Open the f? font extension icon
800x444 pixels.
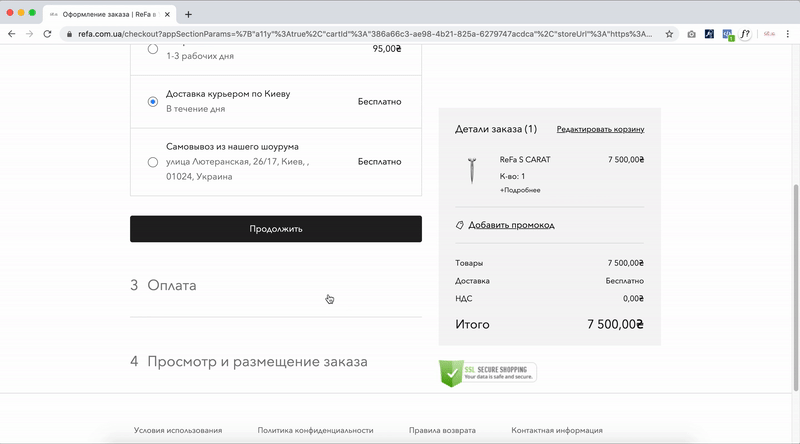pyautogui.click(x=745, y=34)
